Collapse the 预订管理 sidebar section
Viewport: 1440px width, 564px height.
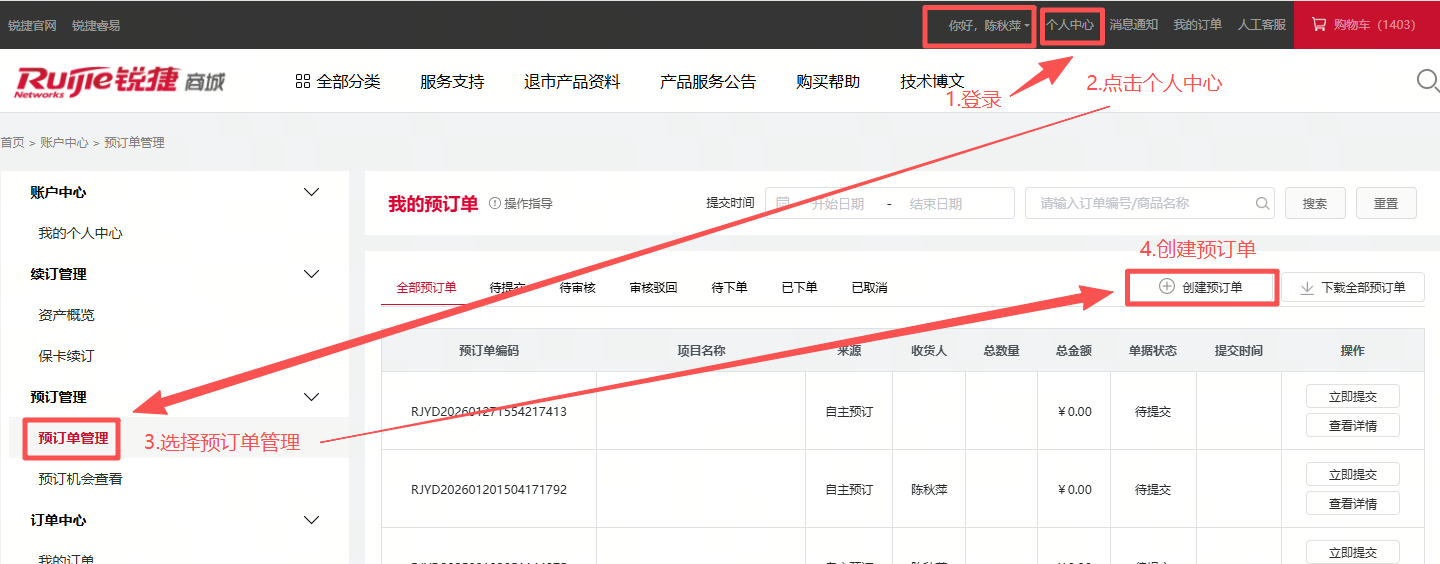[312, 397]
